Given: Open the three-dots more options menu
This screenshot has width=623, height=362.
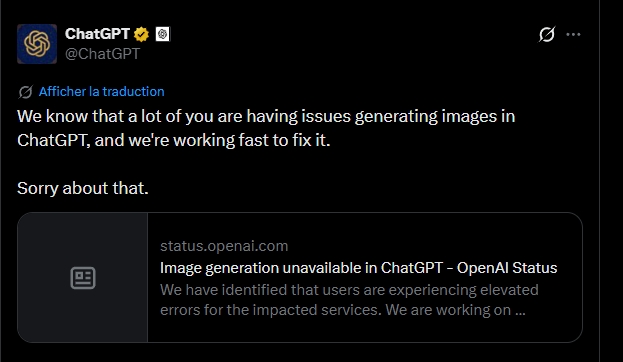Looking at the screenshot, I should coord(573,35).
